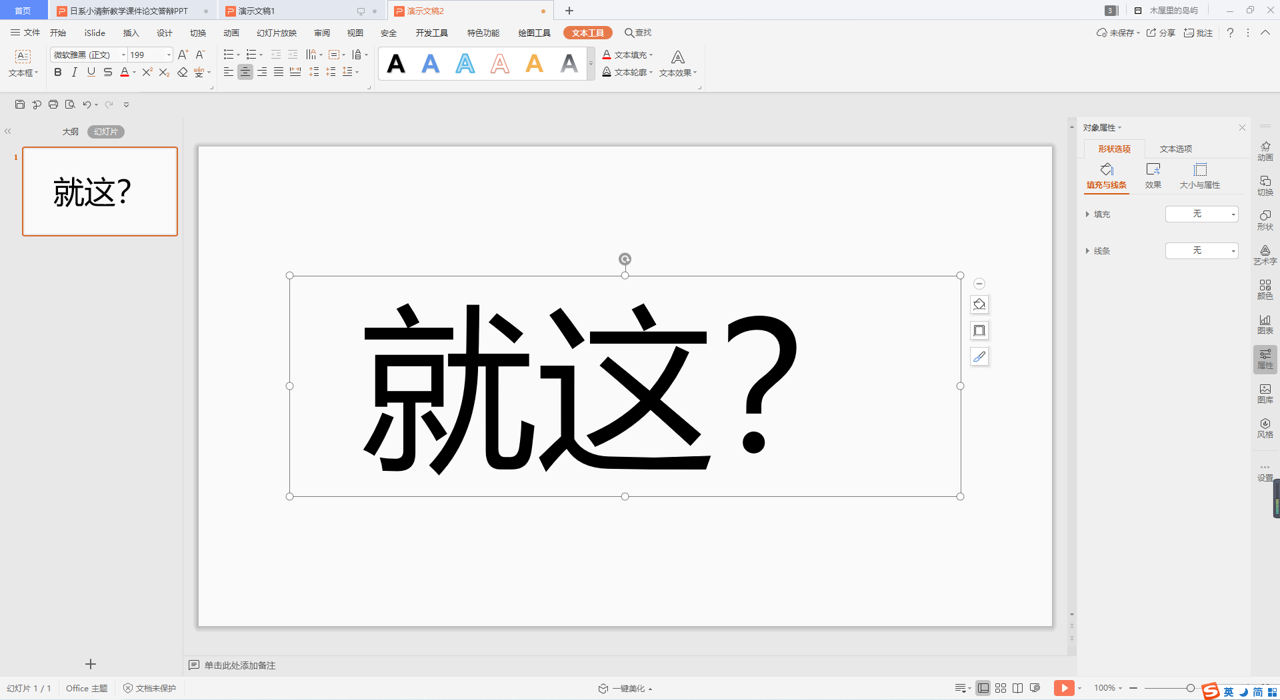The image size is (1280, 700).
Task: Increase font size with large A icon
Action: tap(182, 55)
